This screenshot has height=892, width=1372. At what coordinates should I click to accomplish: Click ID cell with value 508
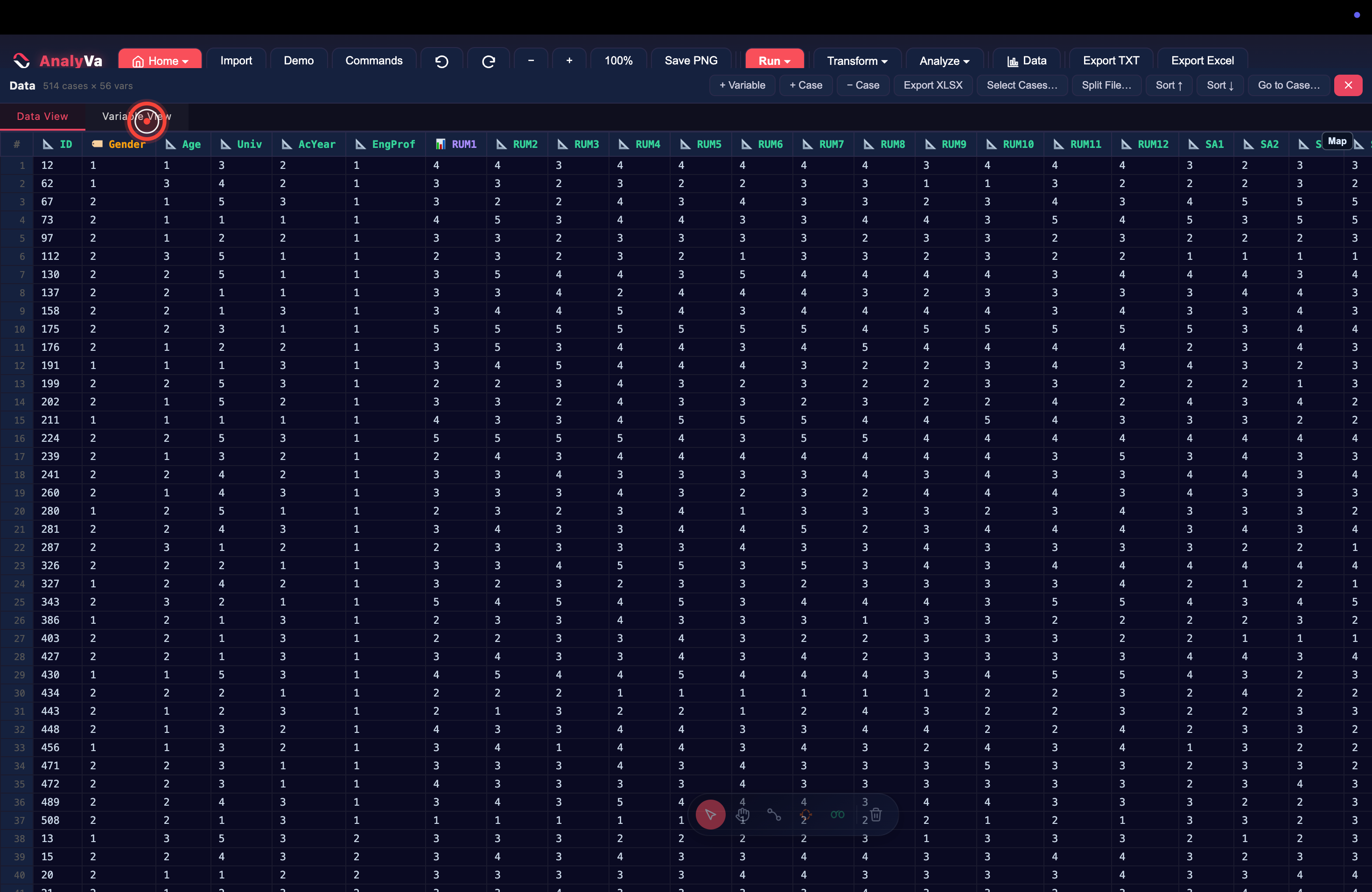(58, 821)
